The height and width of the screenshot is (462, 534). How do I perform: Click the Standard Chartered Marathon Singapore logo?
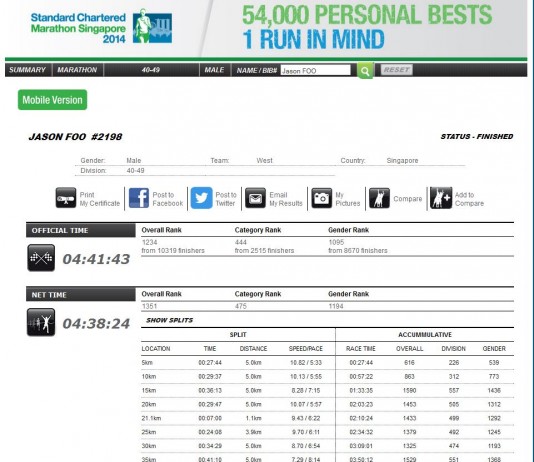101,28
